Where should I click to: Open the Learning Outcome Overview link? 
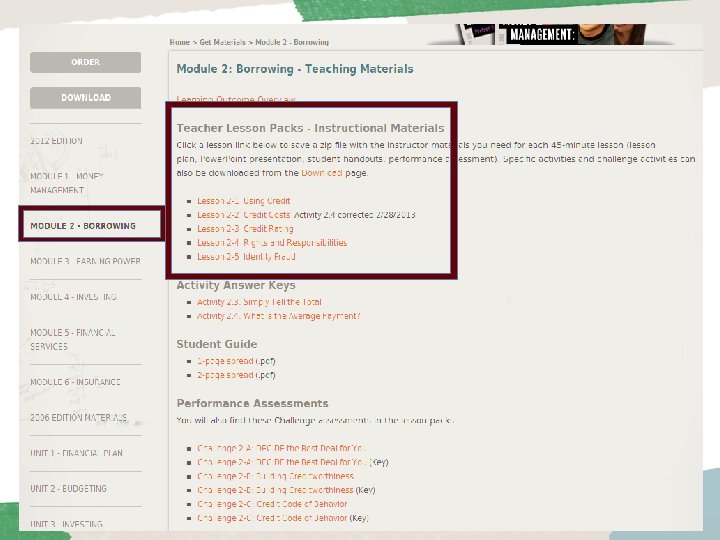point(236,99)
